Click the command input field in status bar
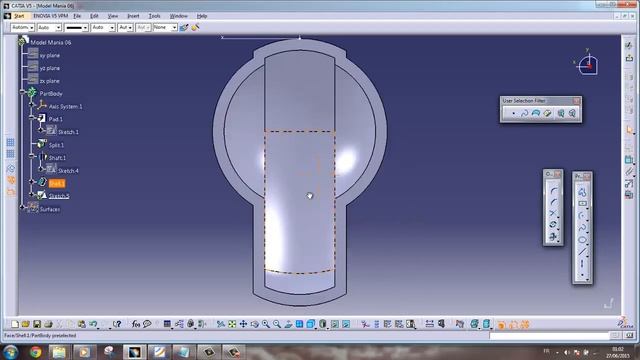640x360 pixels. coord(549,336)
